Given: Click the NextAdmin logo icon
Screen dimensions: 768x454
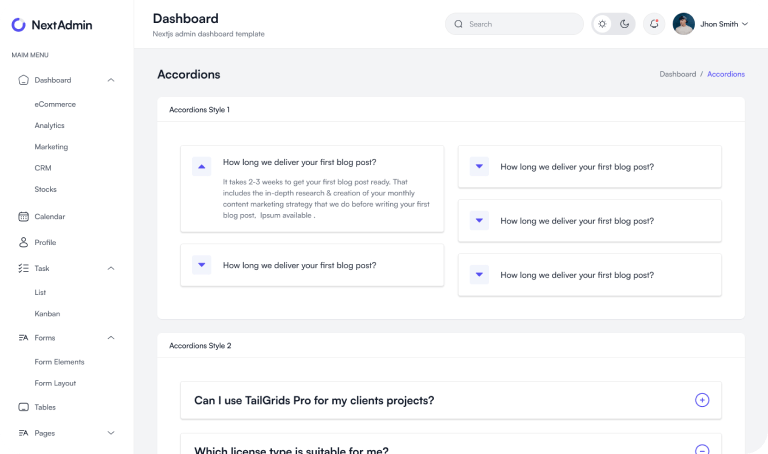Looking at the screenshot, I should [x=19, y=24].
